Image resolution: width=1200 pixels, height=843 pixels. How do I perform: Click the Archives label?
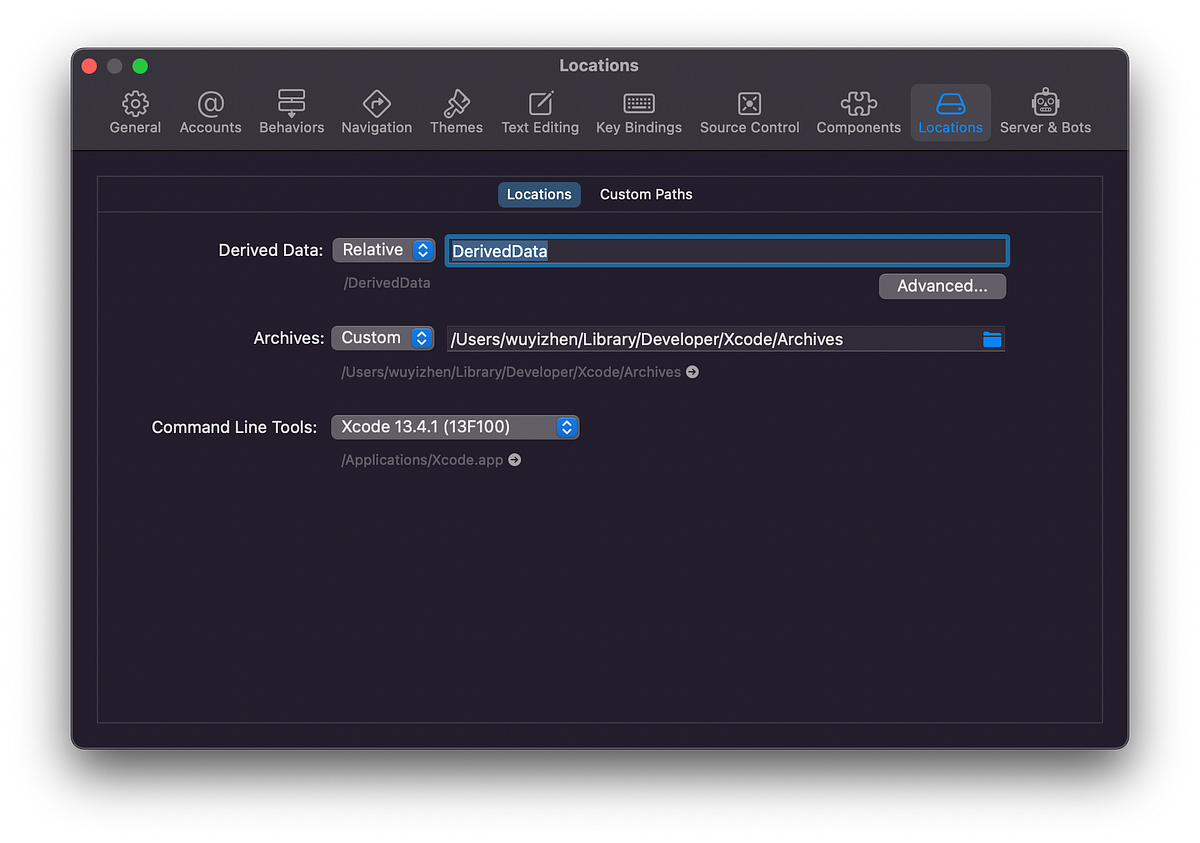click(289, 338)
